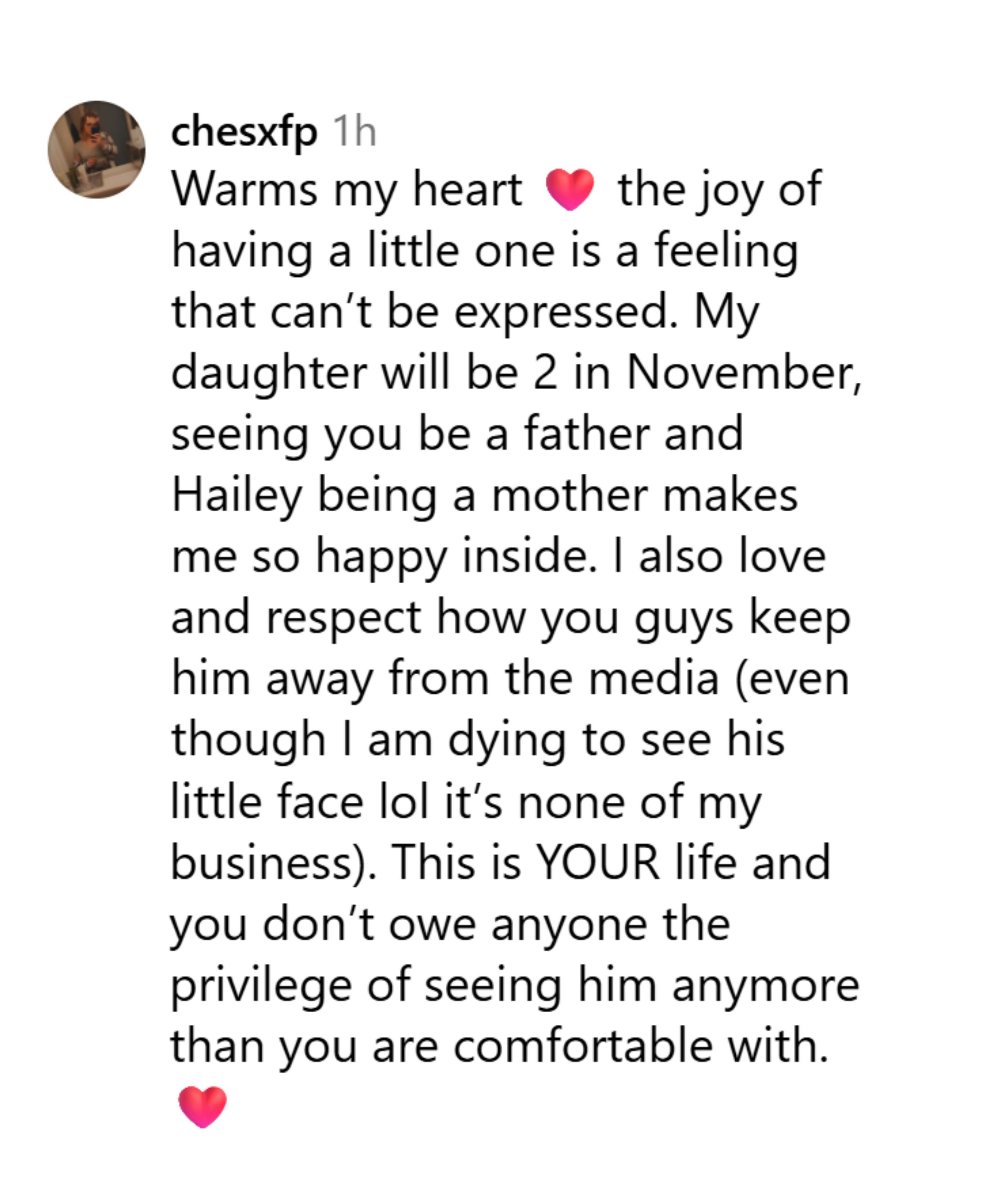Image resolution: width=981 pixels, height=1204 pixels.
Task: Click the chesxfp username link
Action: 244,132
